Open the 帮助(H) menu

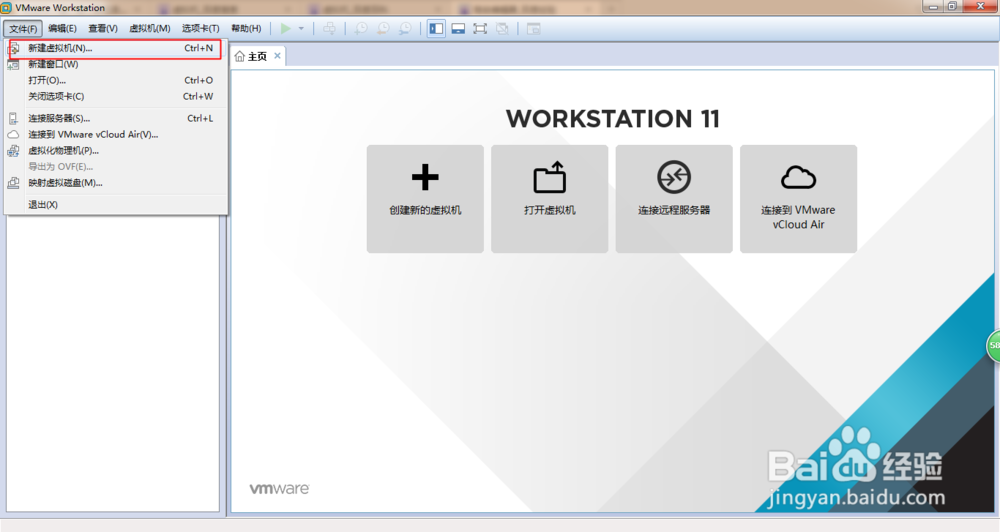pyautogui.click(x=246, y=29)
